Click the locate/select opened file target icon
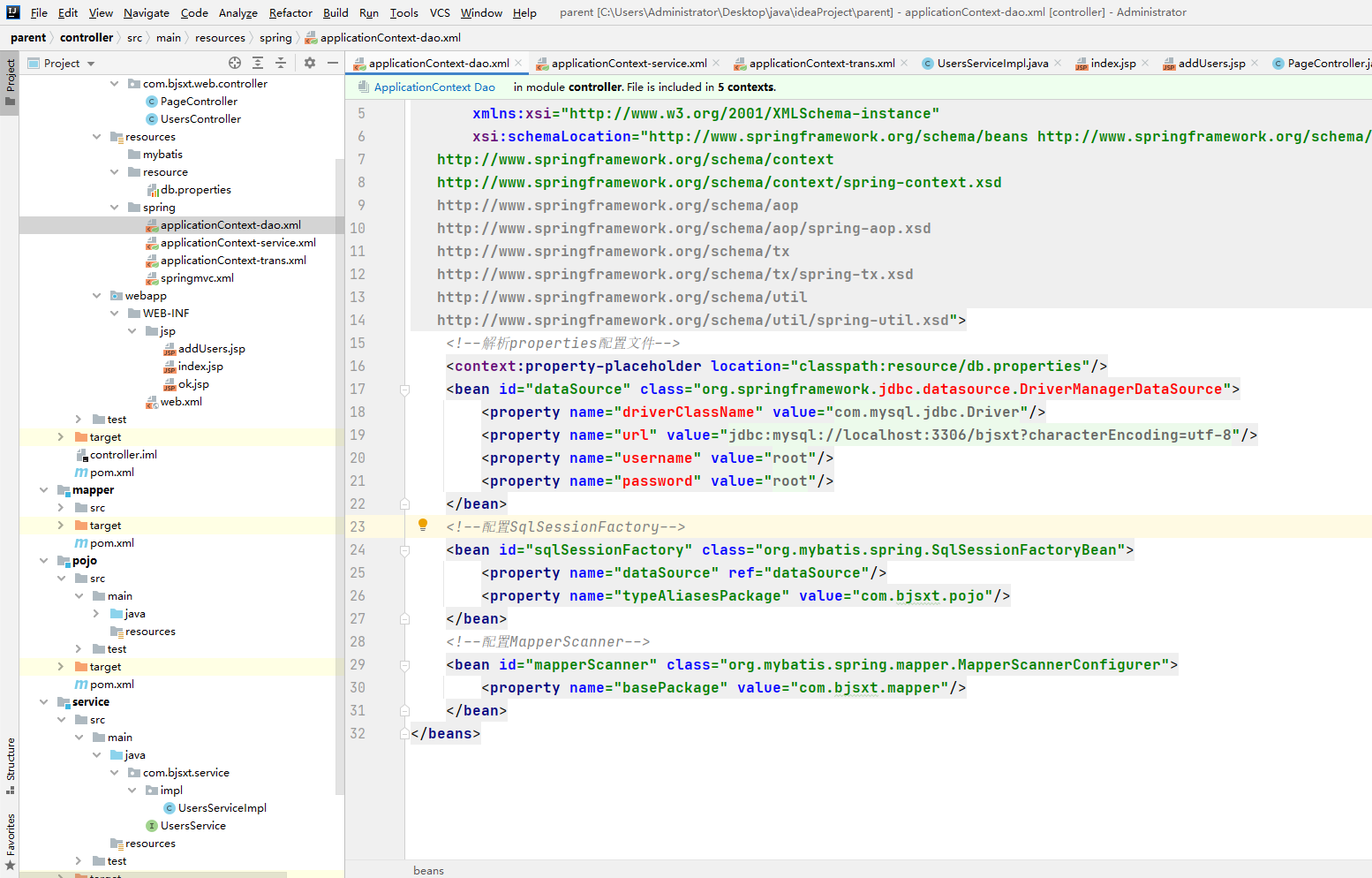 click(235, 63)
